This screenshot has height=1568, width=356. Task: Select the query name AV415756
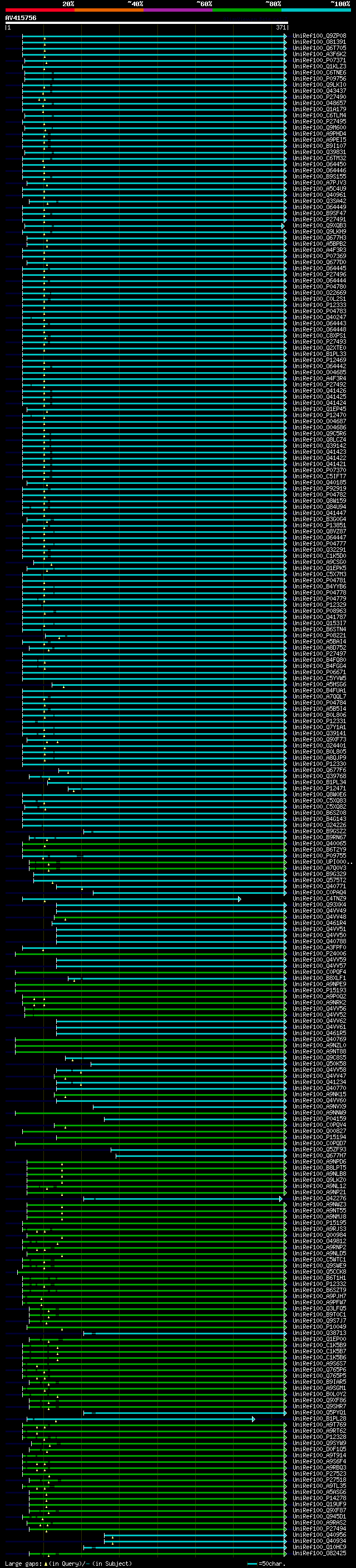(21, 18)
